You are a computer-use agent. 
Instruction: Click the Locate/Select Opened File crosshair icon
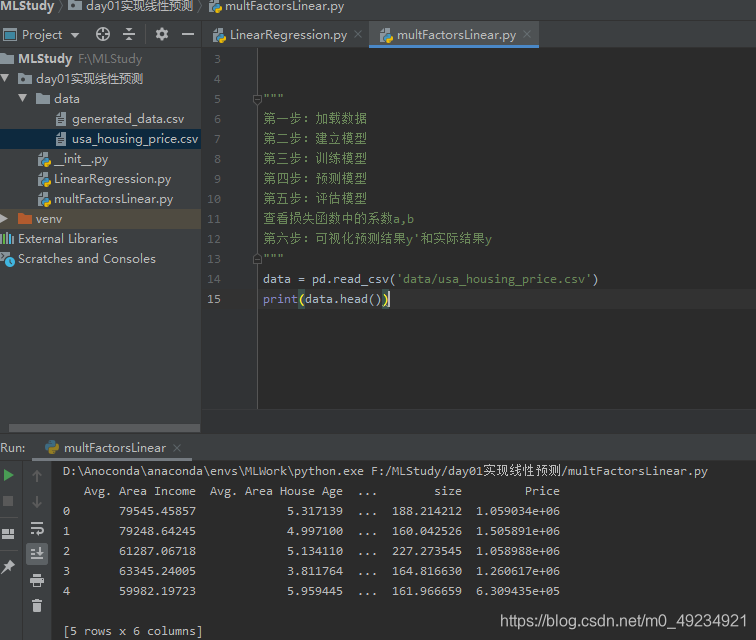click(x=103, y=34)
